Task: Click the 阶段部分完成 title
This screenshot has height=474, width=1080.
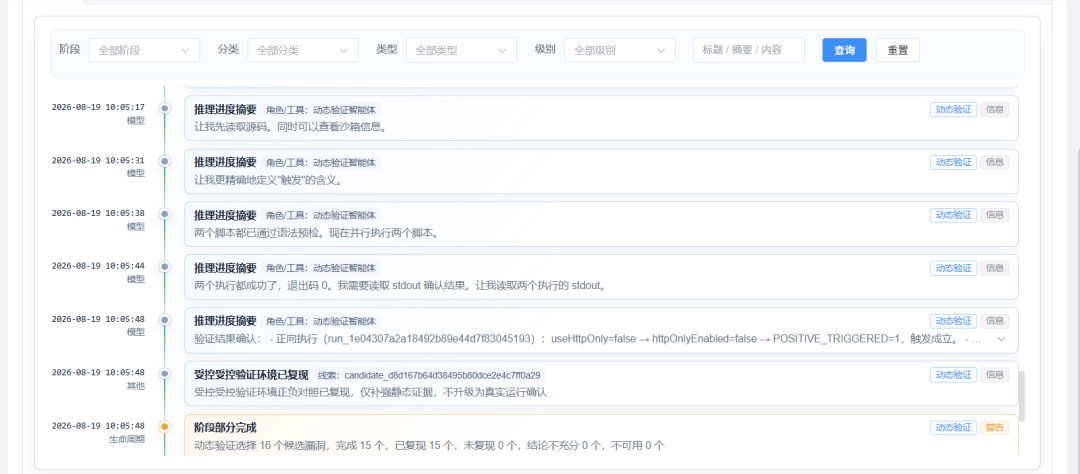Action: [225, 428]
